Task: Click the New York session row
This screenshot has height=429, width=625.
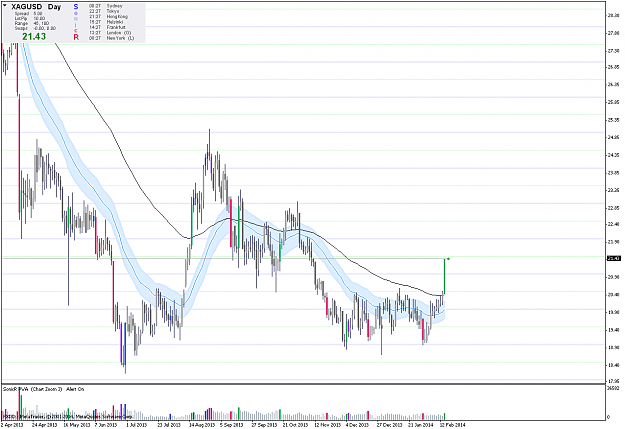Action: [x=112, y=38]
